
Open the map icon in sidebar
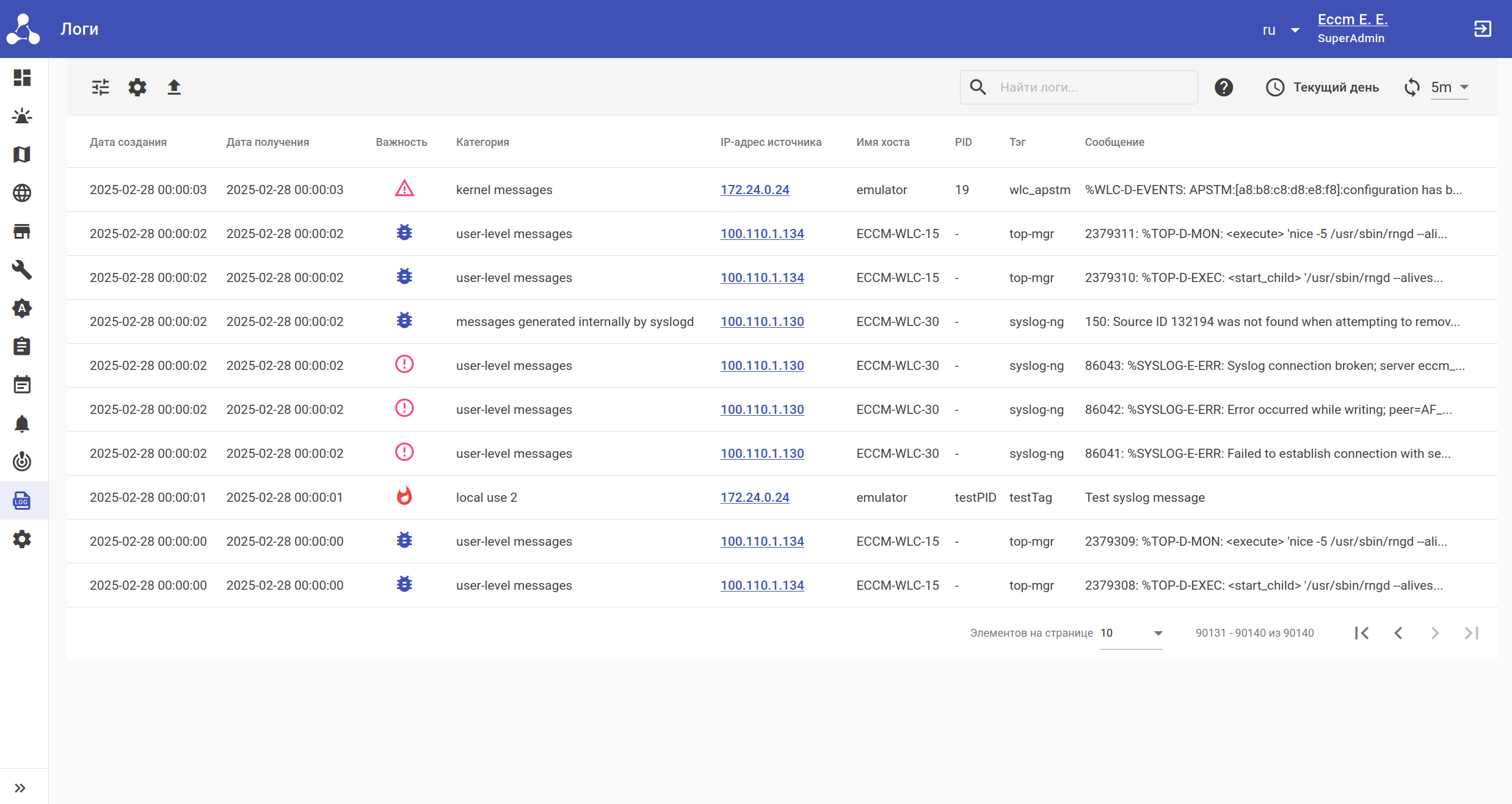point(22,154)
